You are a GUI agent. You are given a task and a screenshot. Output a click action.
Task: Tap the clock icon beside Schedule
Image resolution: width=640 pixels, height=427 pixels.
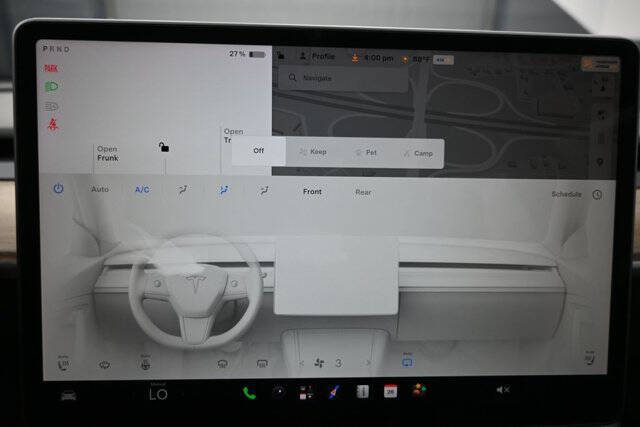pos(597,195)
